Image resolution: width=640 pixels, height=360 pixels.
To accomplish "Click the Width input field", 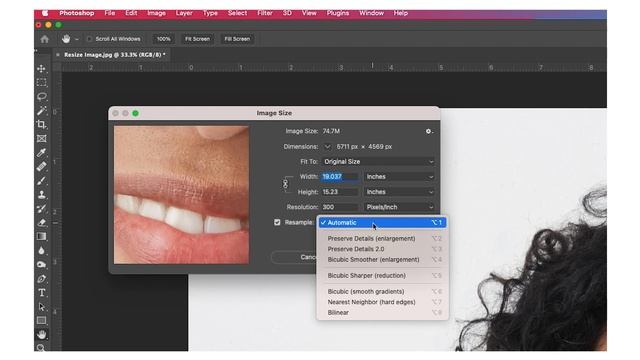I will click(340, 177).
